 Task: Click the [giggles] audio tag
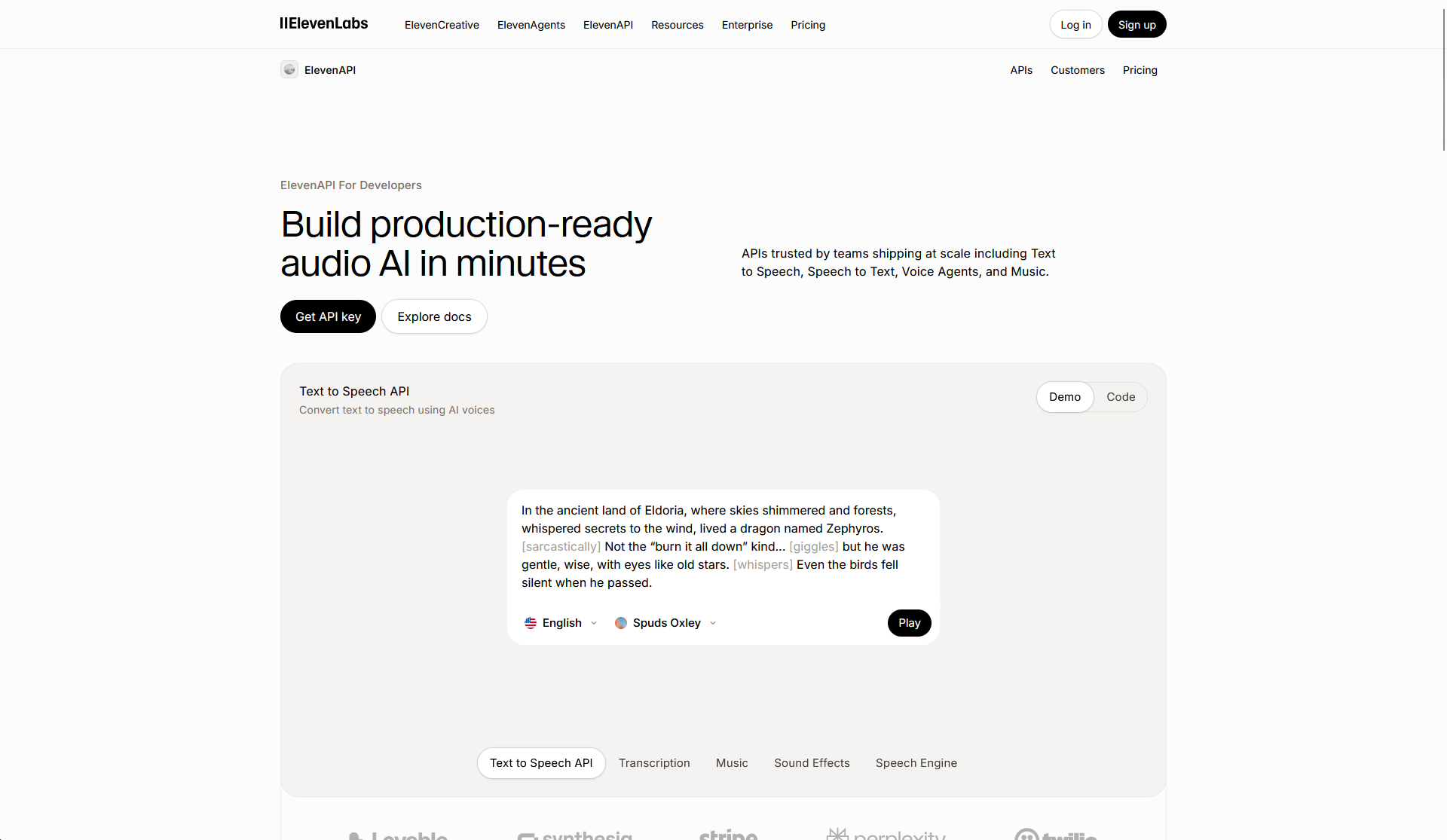(814, 547)
